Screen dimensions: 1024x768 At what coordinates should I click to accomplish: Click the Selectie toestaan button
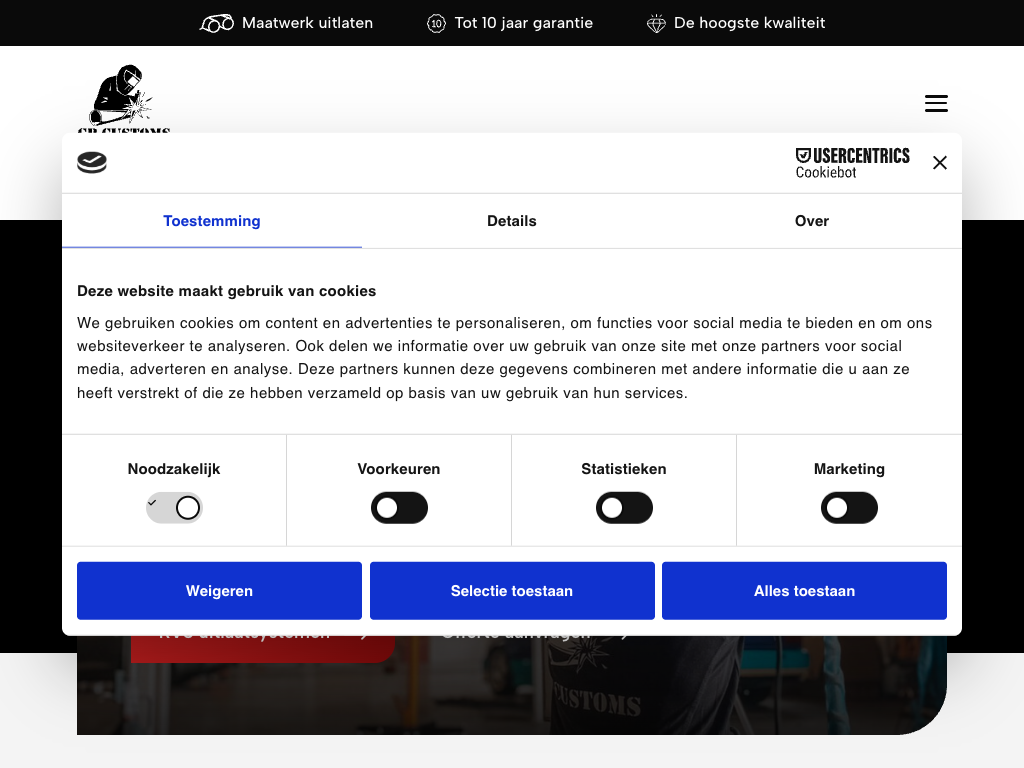pyautogui.click(x=512, y=590)
